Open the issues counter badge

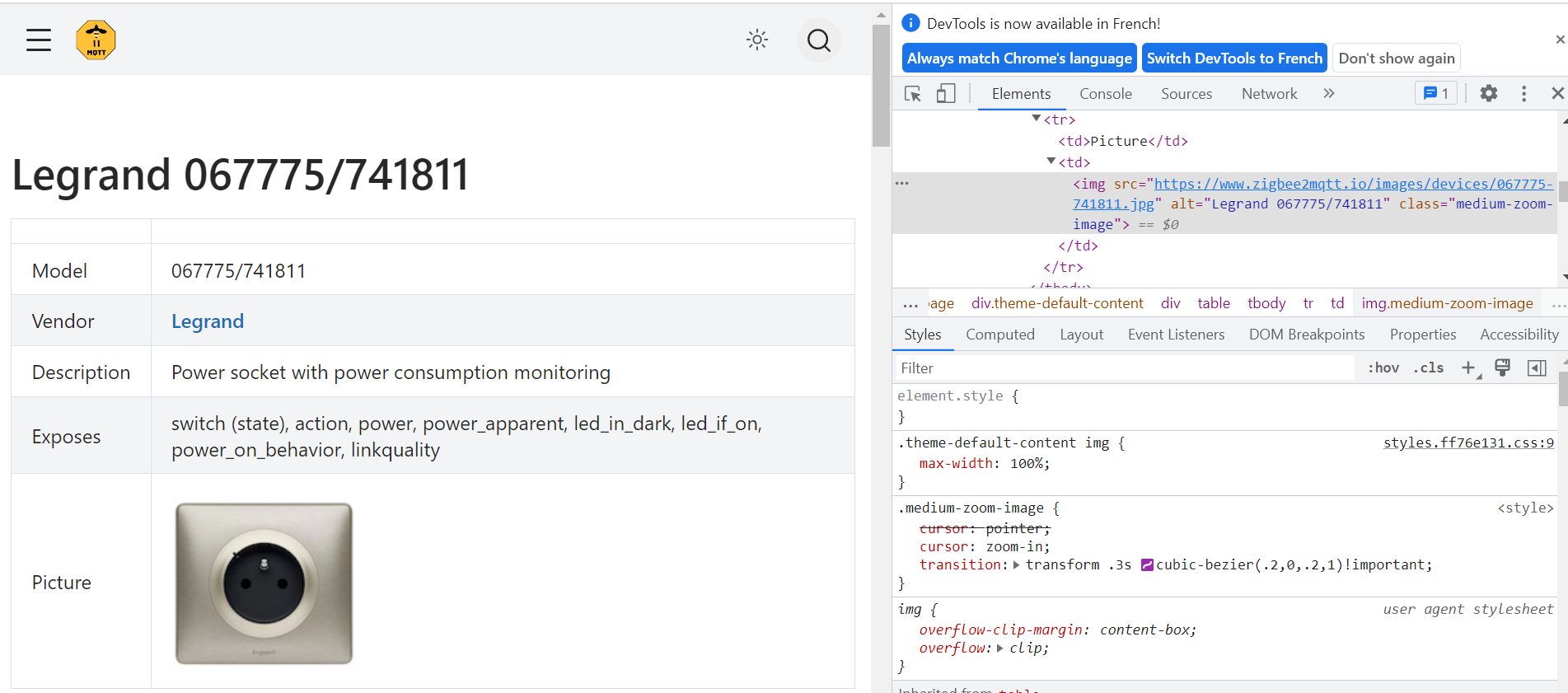(1436, 94)
